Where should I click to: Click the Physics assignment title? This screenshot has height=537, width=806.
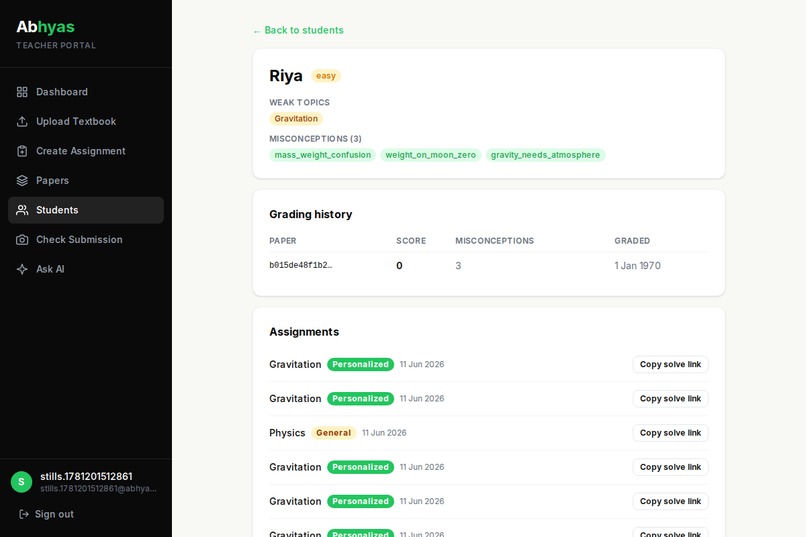click(x=287, y=433)
